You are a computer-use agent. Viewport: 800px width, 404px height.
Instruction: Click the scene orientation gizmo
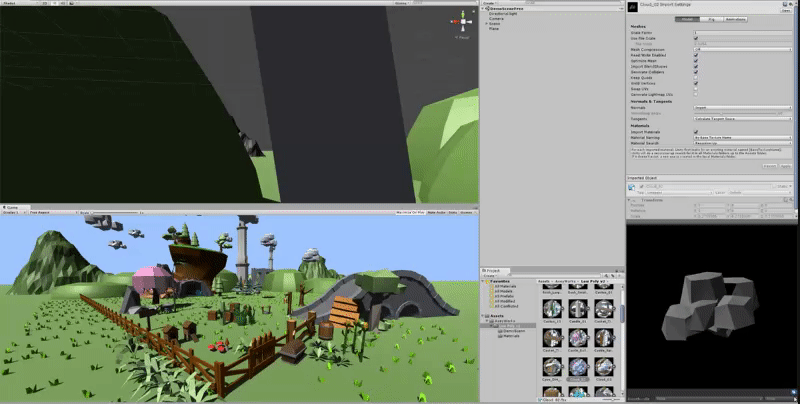point(463,22)
